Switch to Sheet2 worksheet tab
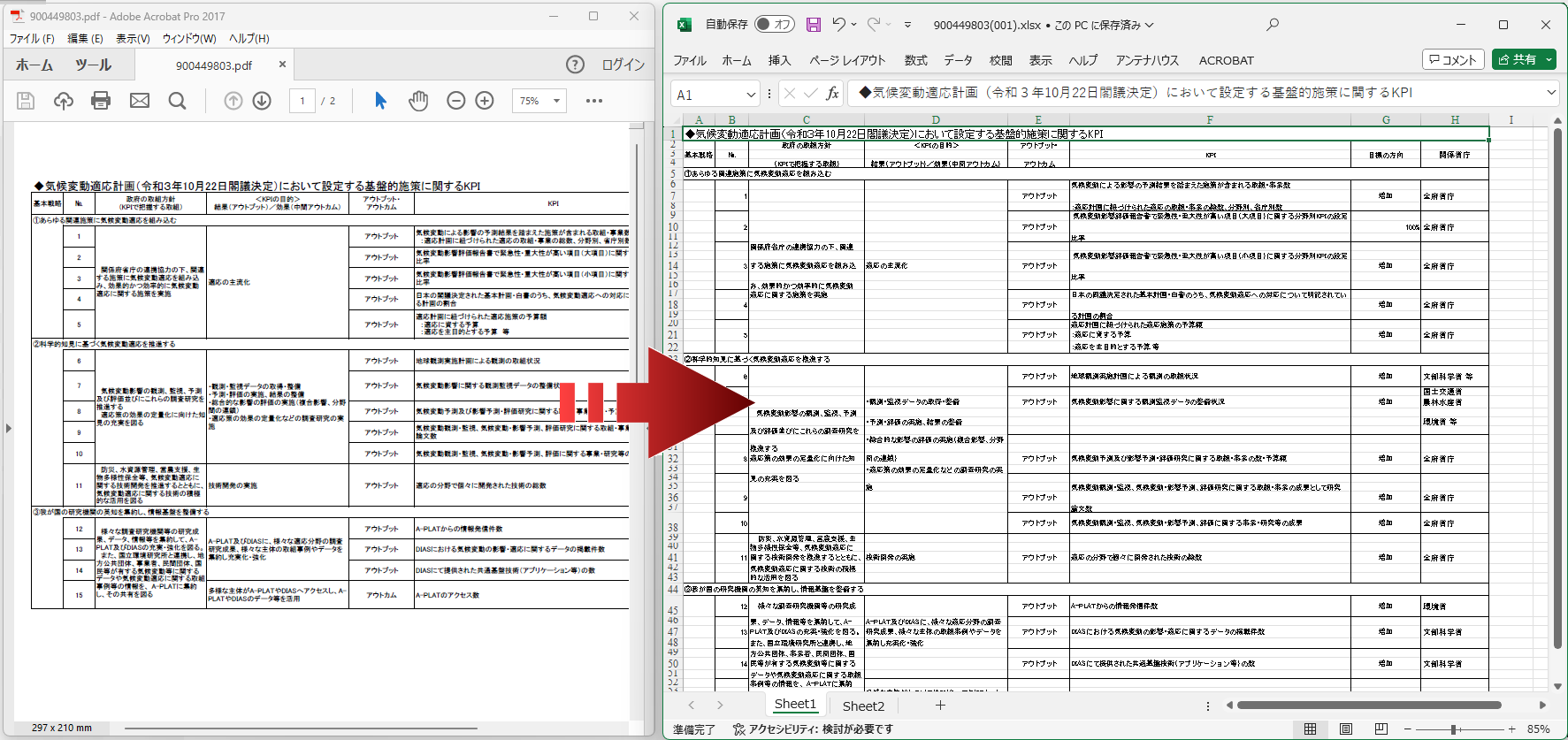Image resolution: width=1568 pixels, height=740 pixels. pyautogui.click(x=863, y=706)
